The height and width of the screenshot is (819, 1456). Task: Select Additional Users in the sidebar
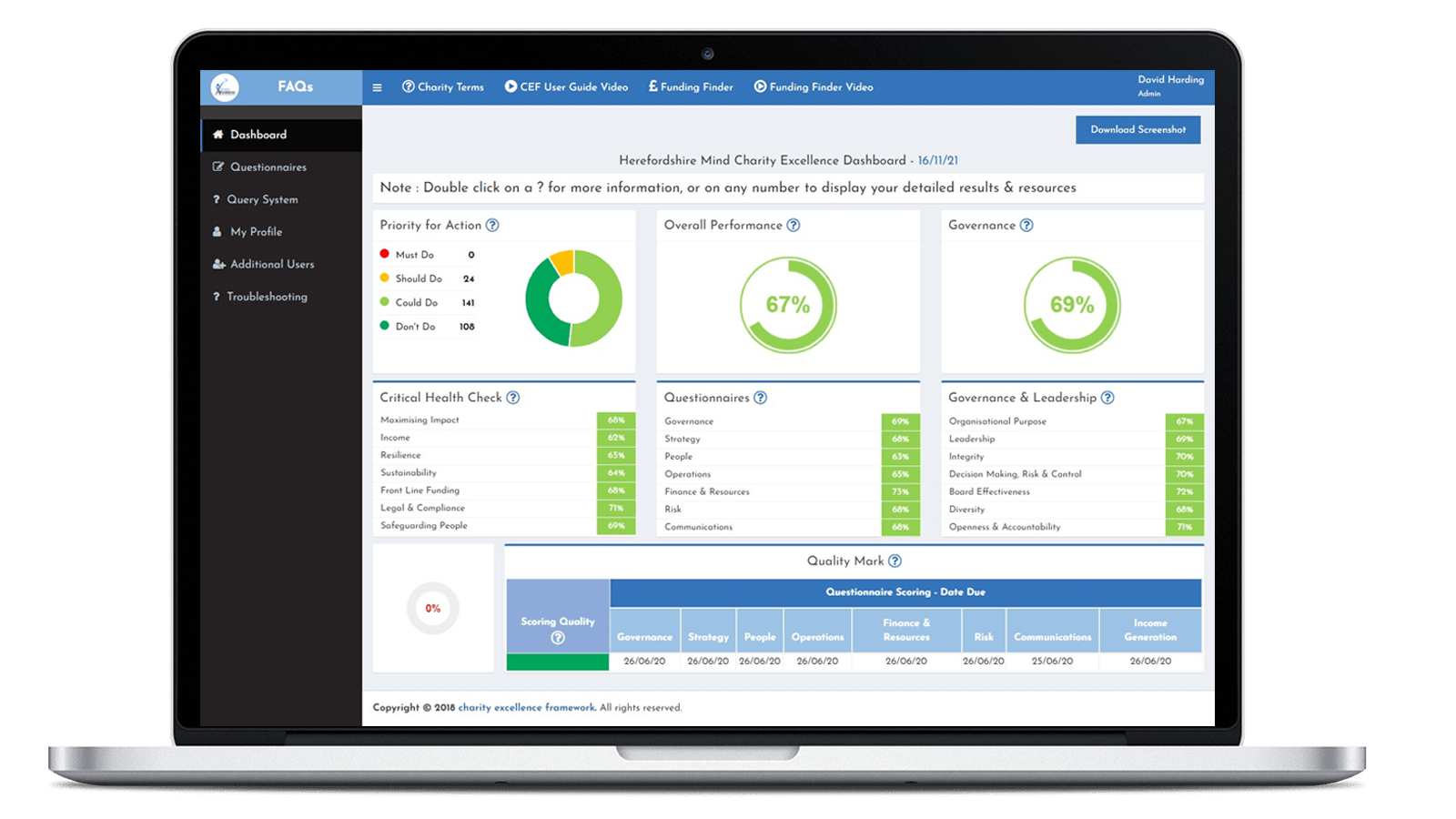[x=271, y=264]
